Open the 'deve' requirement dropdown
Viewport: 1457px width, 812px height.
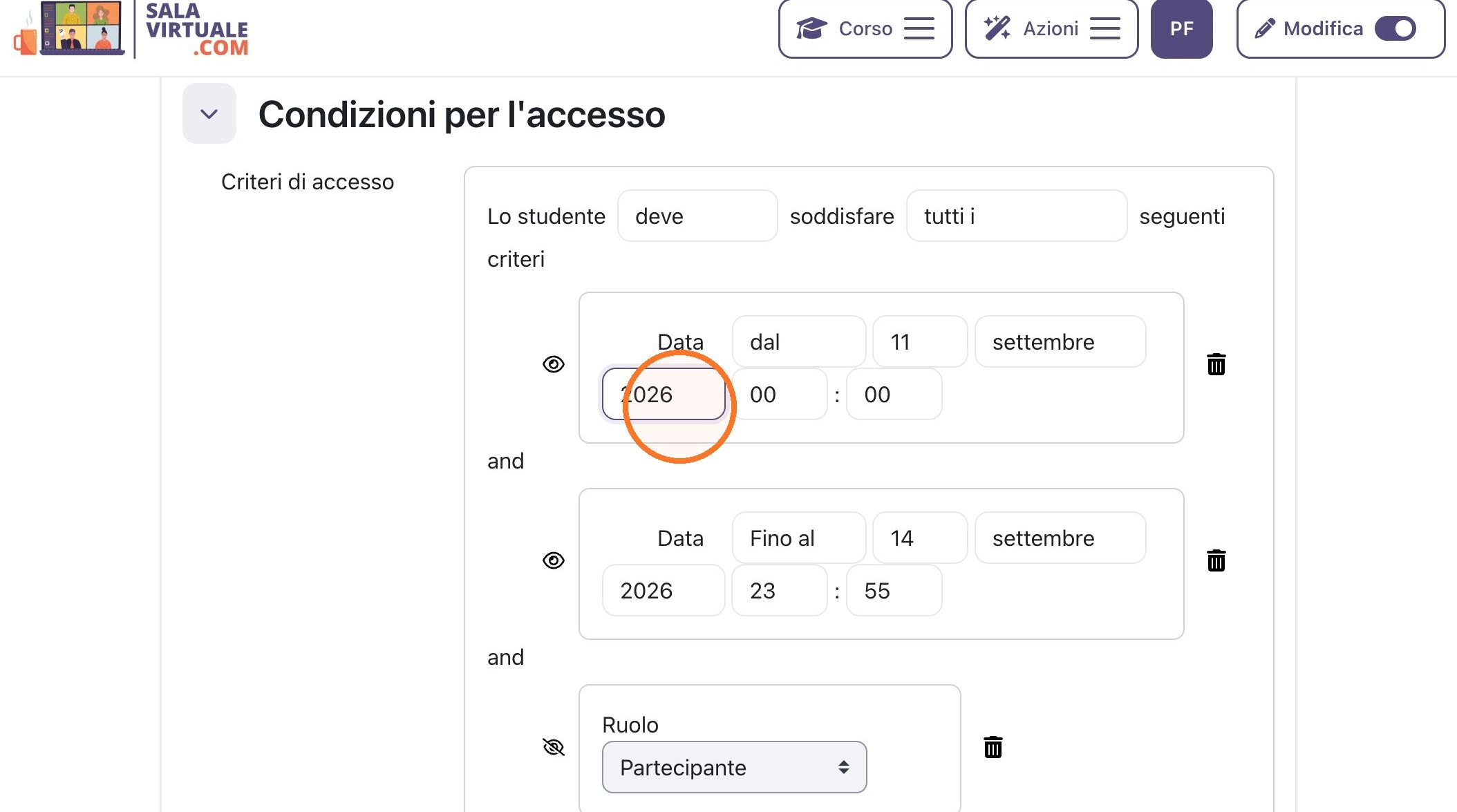point(697,216)
